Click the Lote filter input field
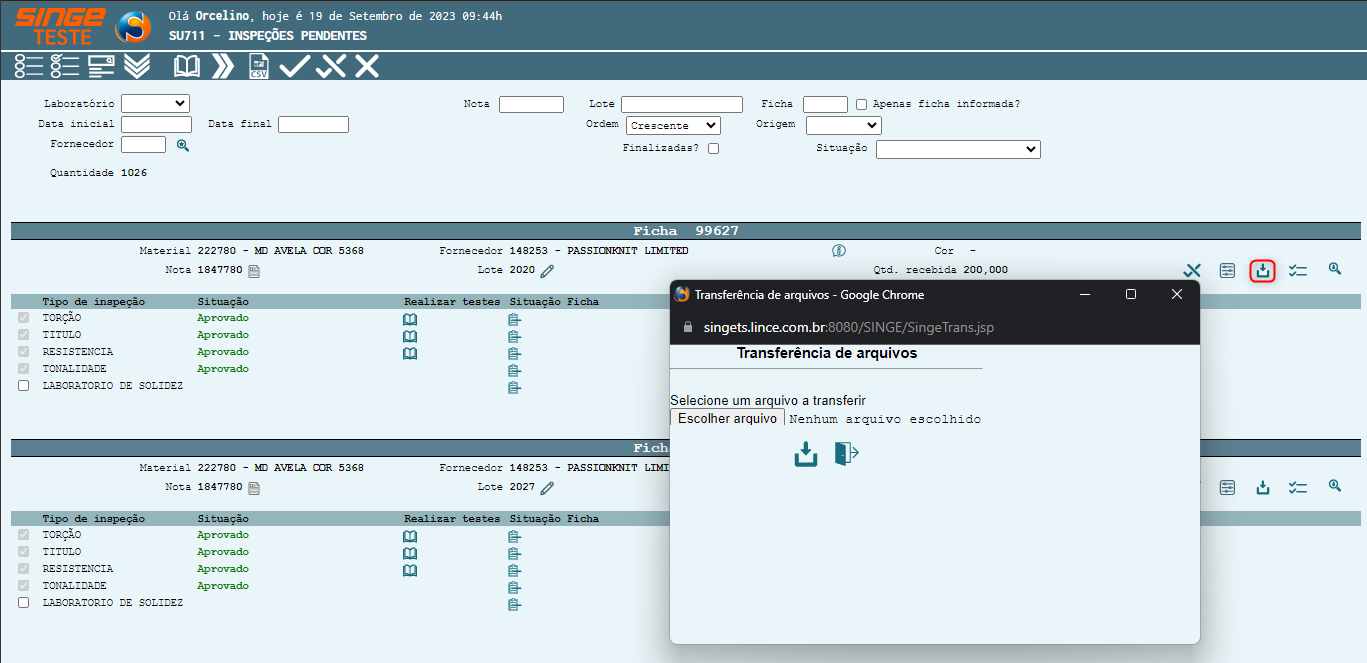Viewport: 1367px width, 663px height. [681, 104]
